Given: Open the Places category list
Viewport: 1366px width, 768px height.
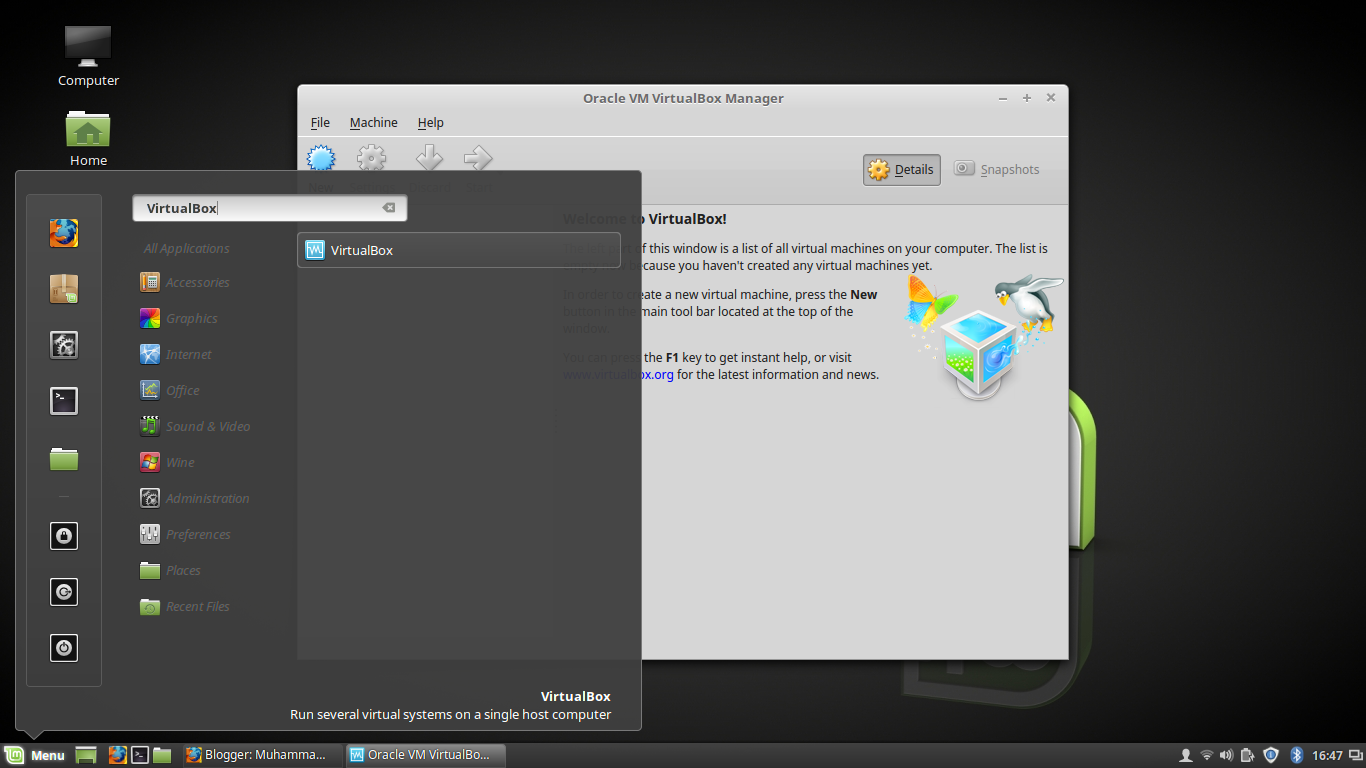Looking at the screenshot, I should coord(181,570).
